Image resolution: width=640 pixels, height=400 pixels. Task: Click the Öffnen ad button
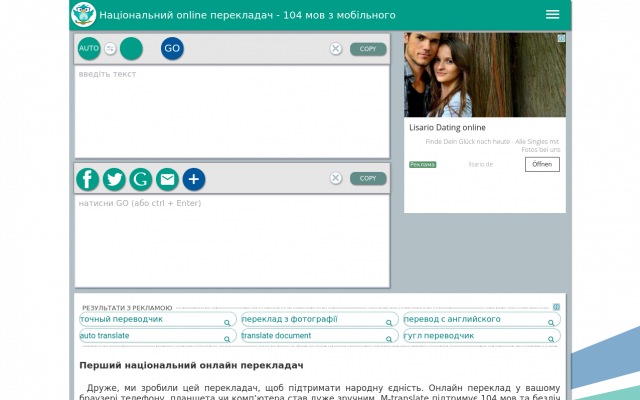(542, 164)
